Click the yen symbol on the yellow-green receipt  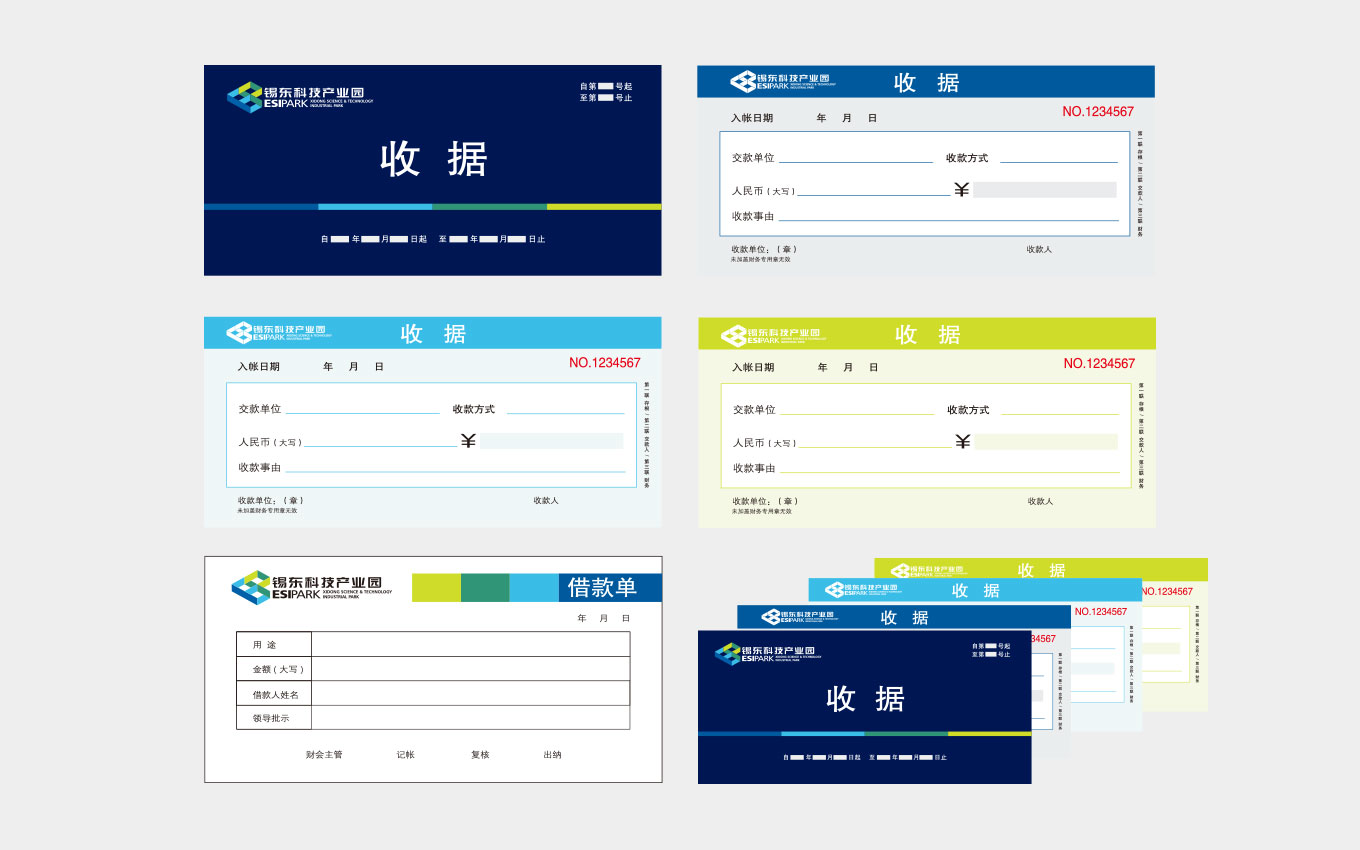tap(963, 442)
